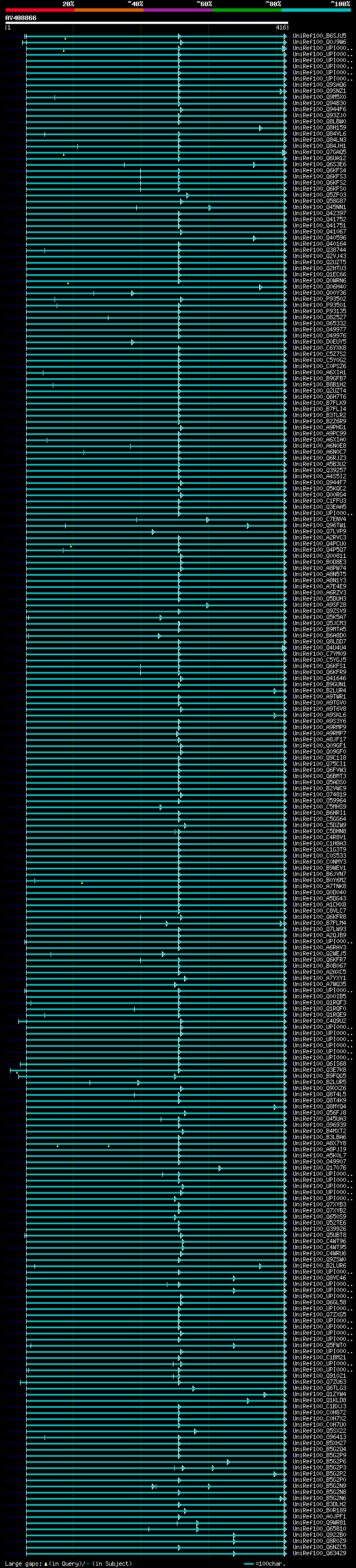Select hit UniRef100_Q9SNZ1
356x1568 pixels.
pyautogui.click(x=319, y=91)
